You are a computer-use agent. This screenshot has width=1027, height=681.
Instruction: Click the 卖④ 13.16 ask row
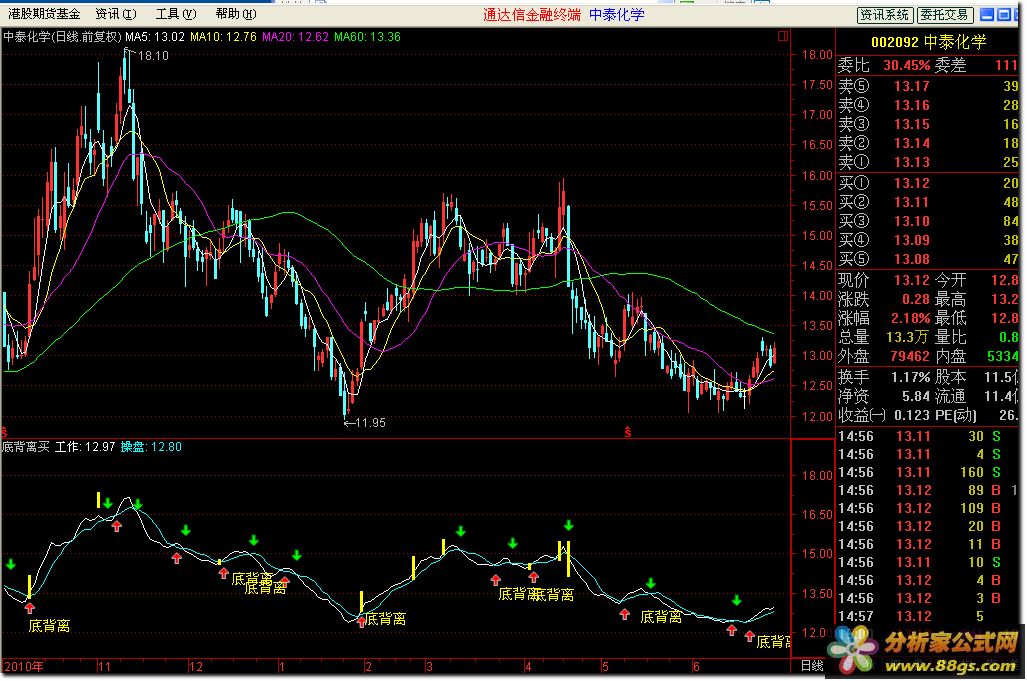tap(928, 105)
